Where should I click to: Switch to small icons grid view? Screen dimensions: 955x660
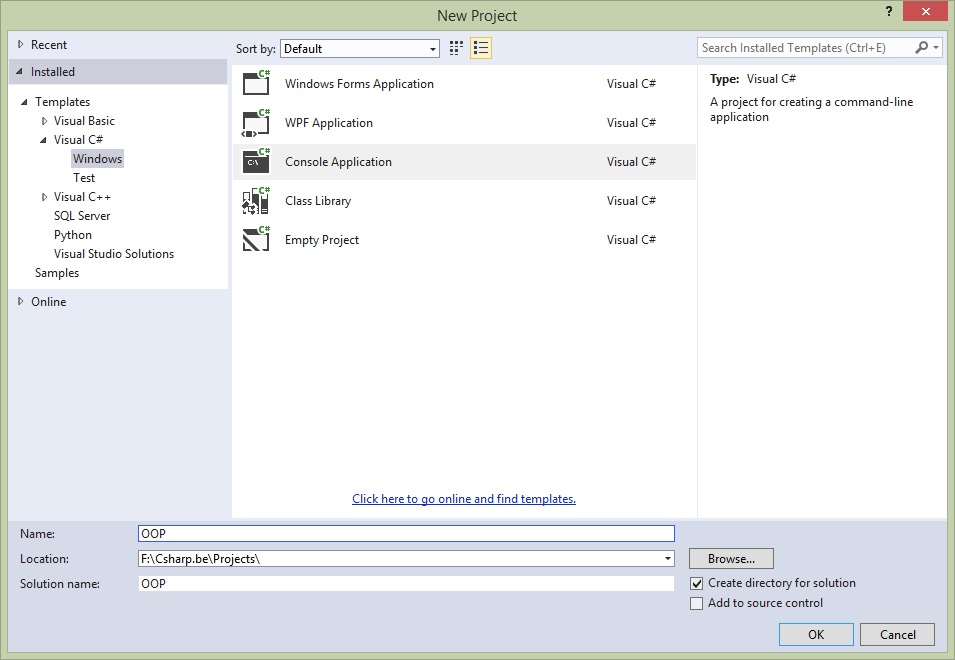(456, 48)
